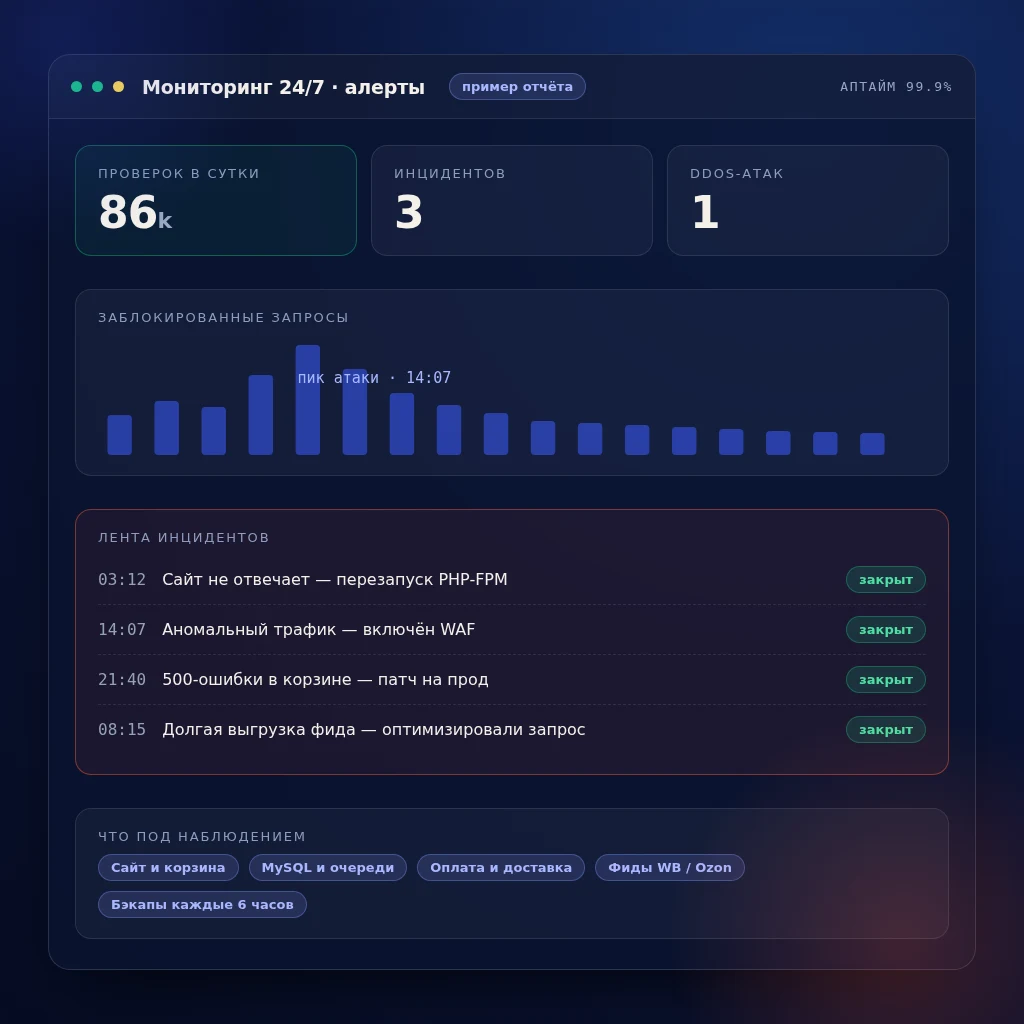
Task: Open incident '500-ошибки в корзине — патч на прод'
Action: [x=512, y=680]
